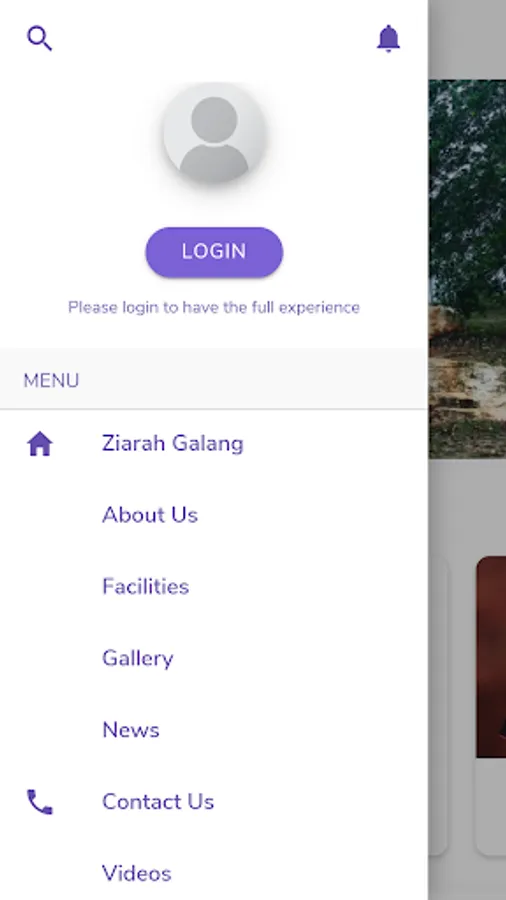Select the home icon beside Ziarah Galang
The height and width of the screenshot is (900, 506).
click(x=40, y=444)
